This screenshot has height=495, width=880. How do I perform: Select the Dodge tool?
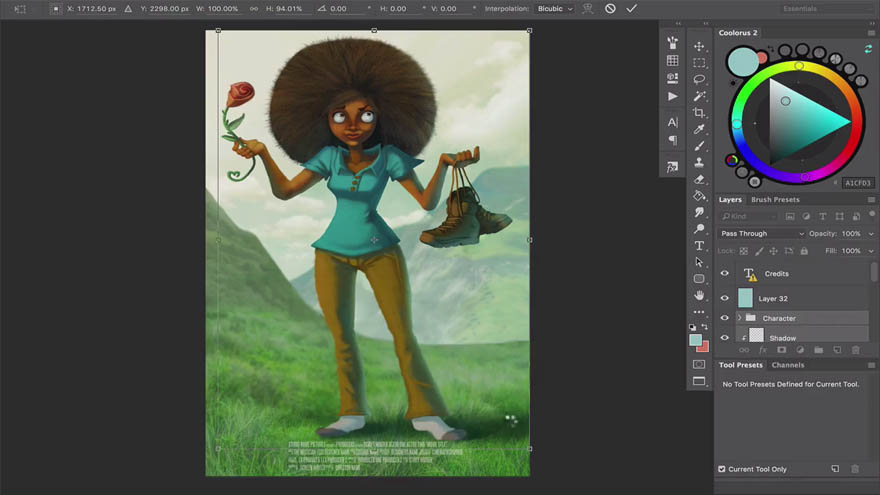point(699,229)
